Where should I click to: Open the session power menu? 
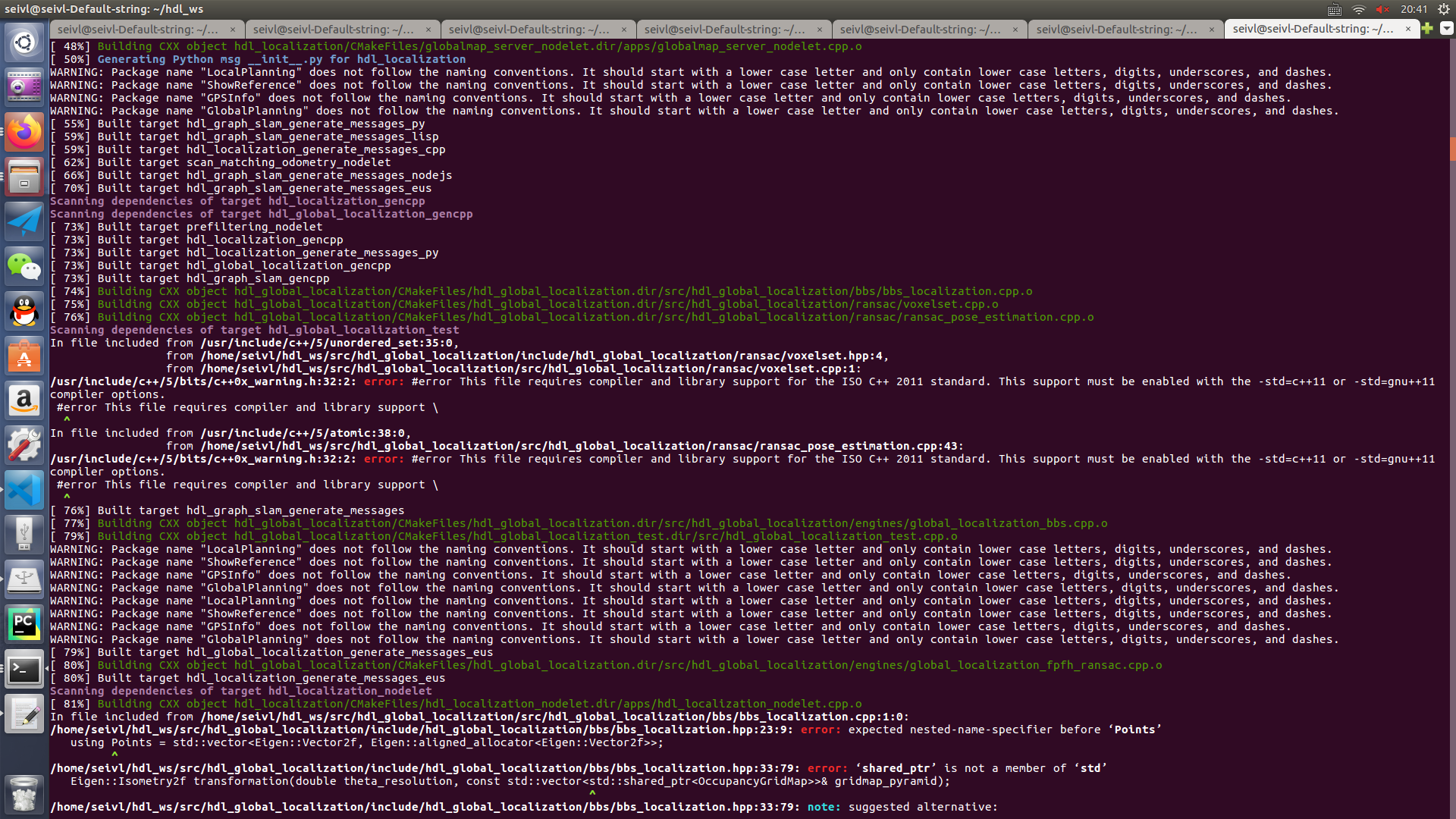tap(1442, 9)
